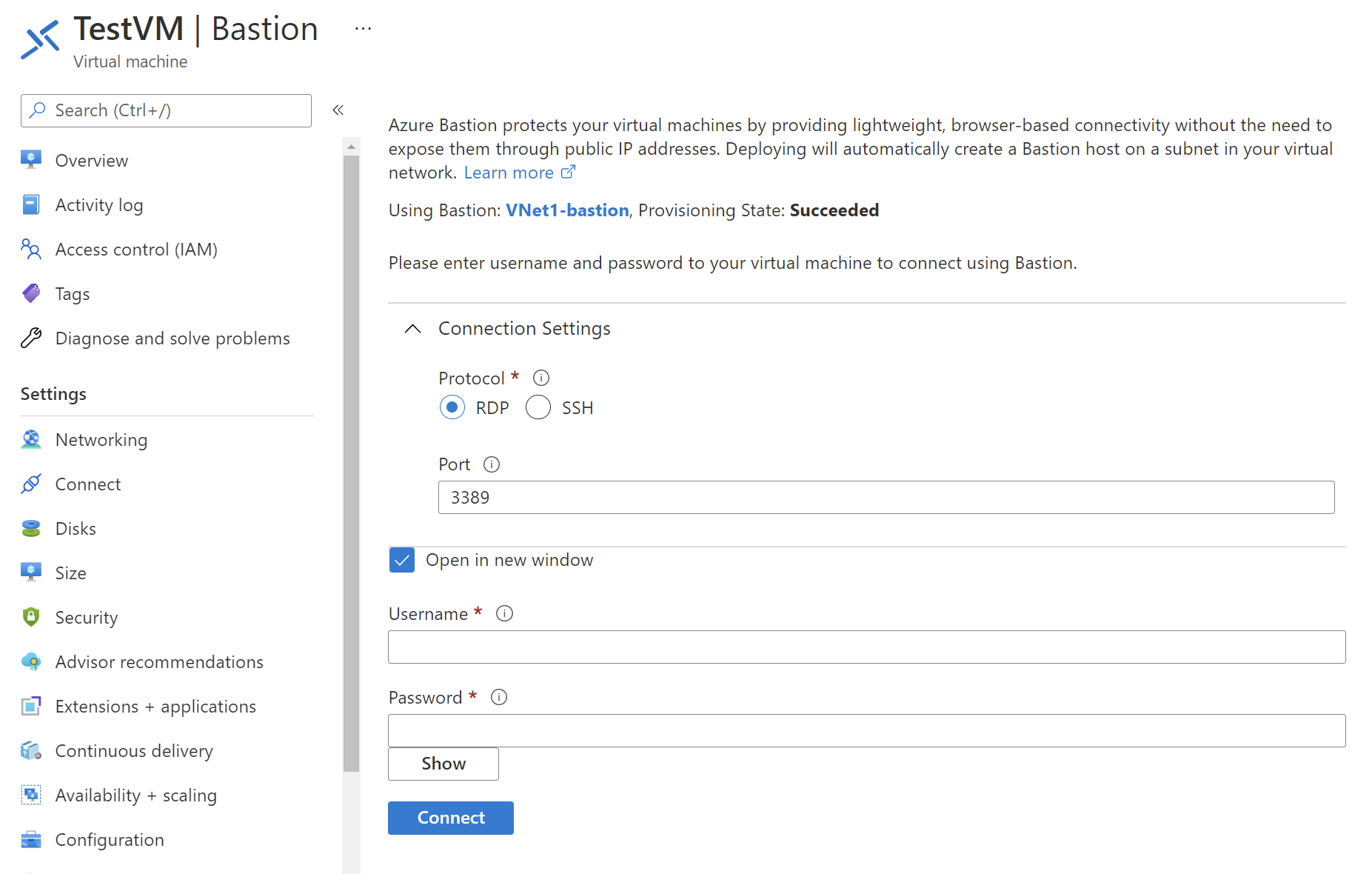1372x874 pixels.
Task: Click the Disks icon in Settings
Action: [31, 529]
